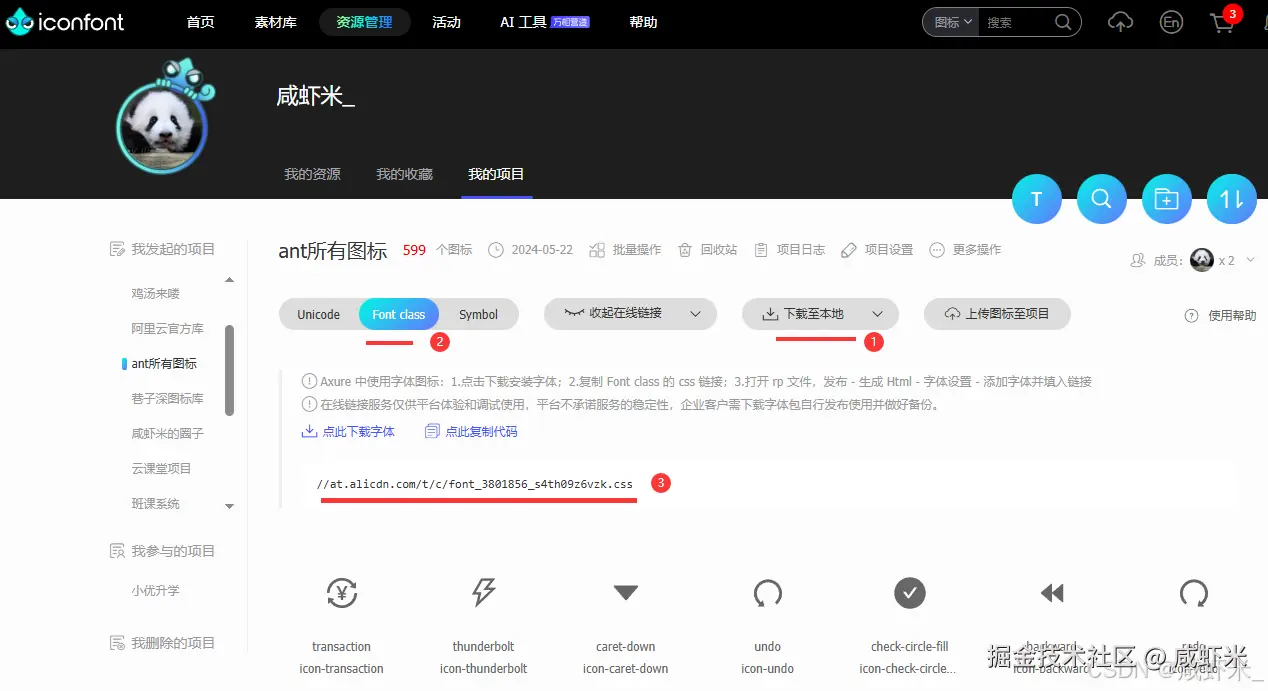Open the 图标 search category dropdown

pyautogui.click(x=949, y=21)
